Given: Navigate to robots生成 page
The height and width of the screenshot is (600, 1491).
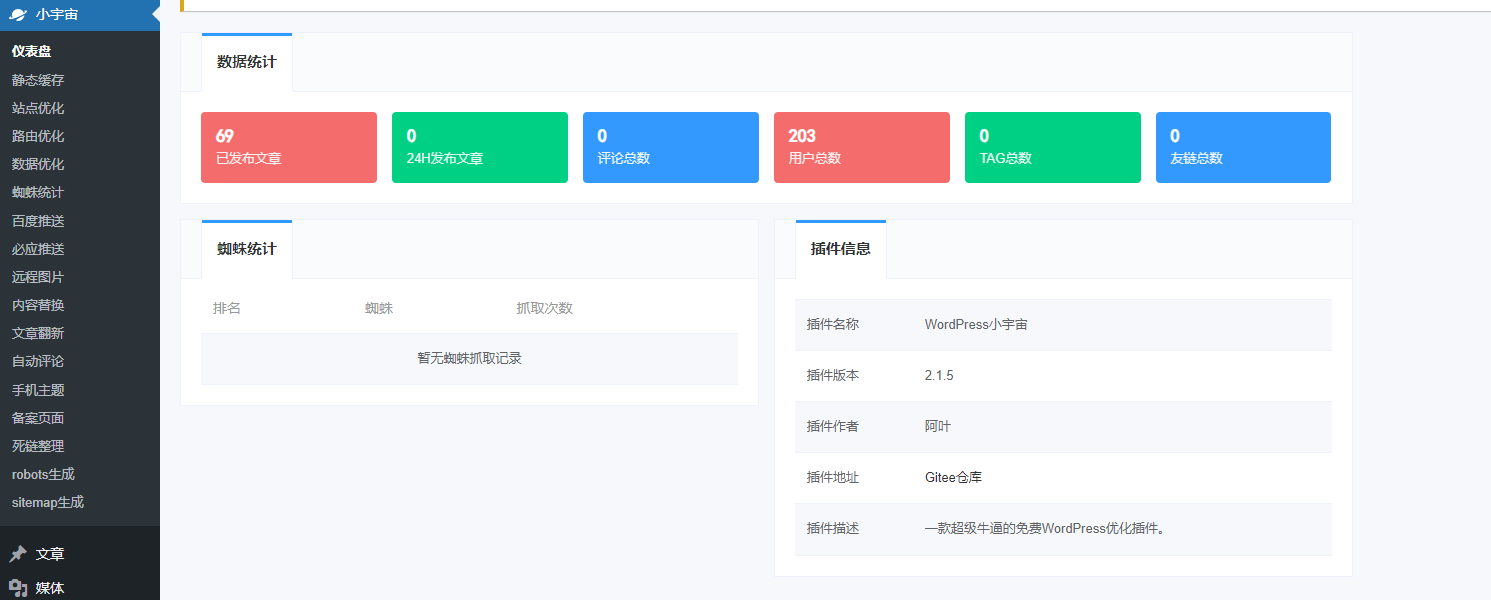Looking at the screenshot, I should click(43, 474).
